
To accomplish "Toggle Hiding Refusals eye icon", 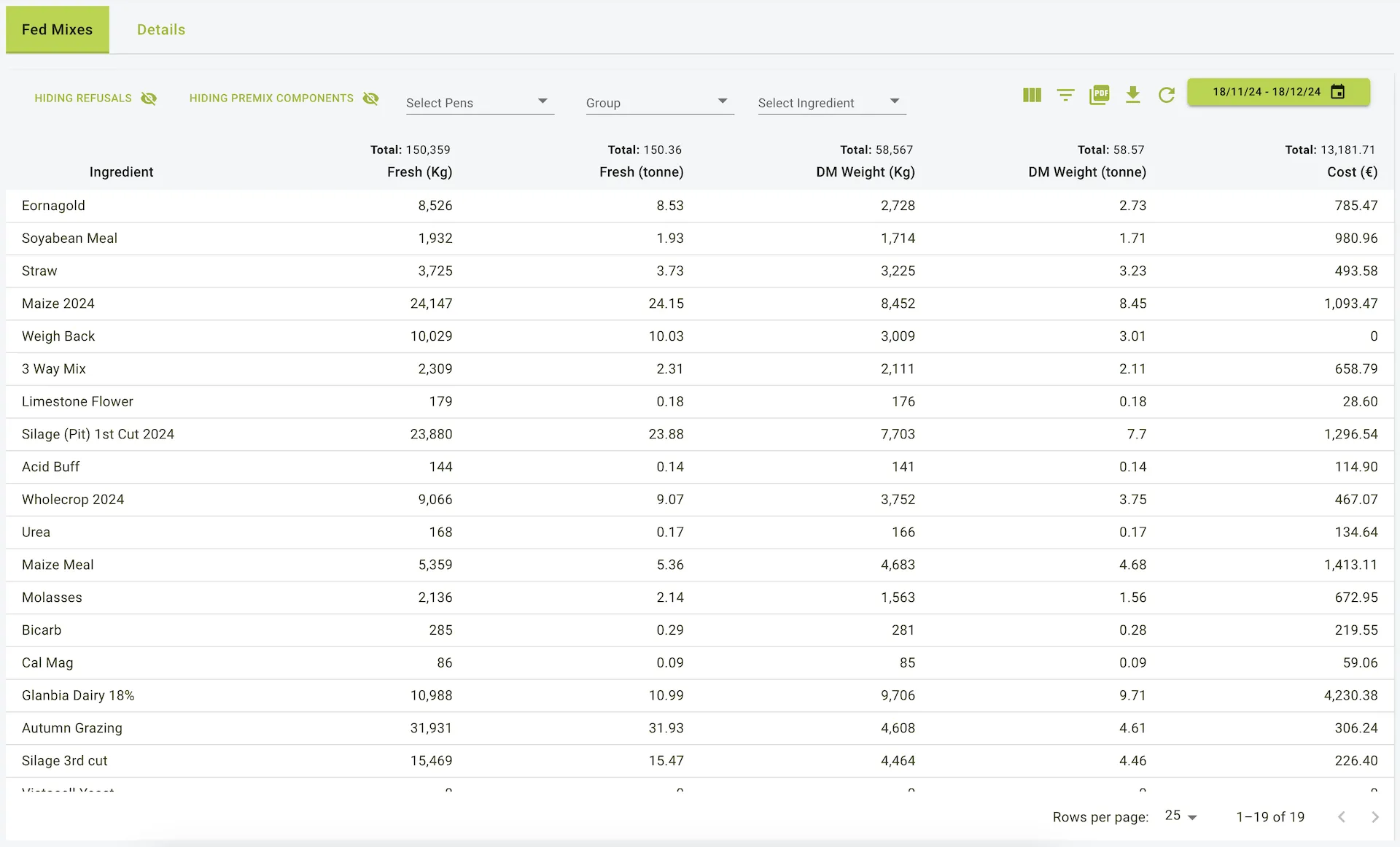I will [x=149, y=98].
